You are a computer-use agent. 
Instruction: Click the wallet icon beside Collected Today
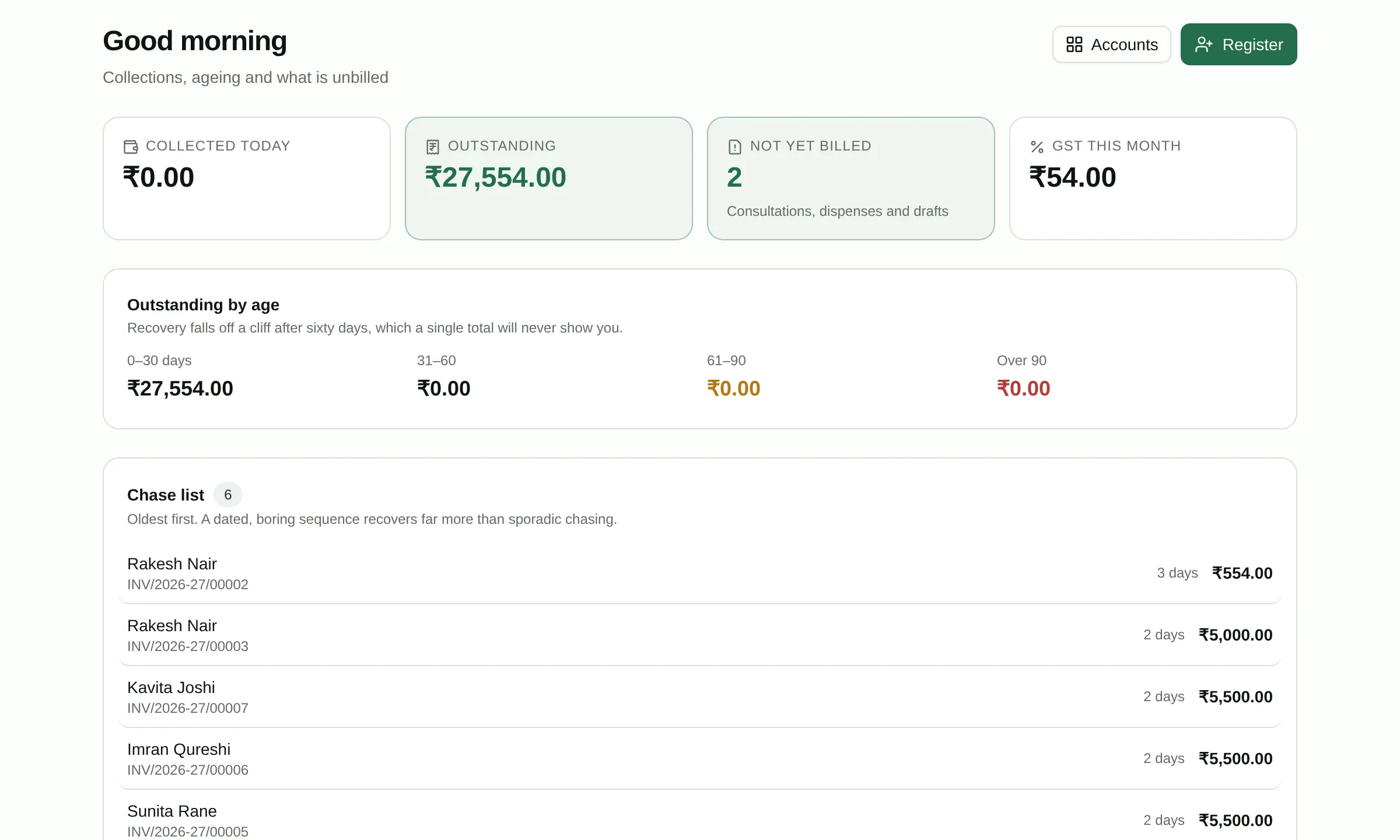[x=131, y=146]
